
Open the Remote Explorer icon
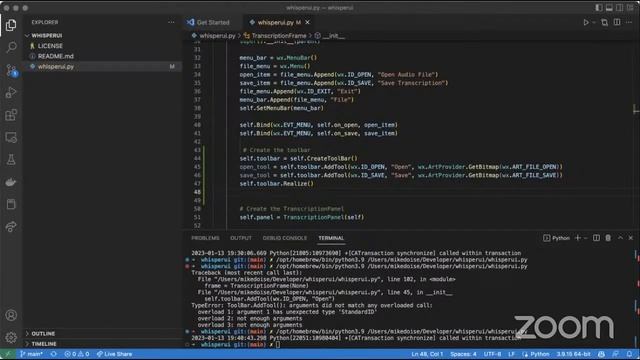click(x=11, y=138)
